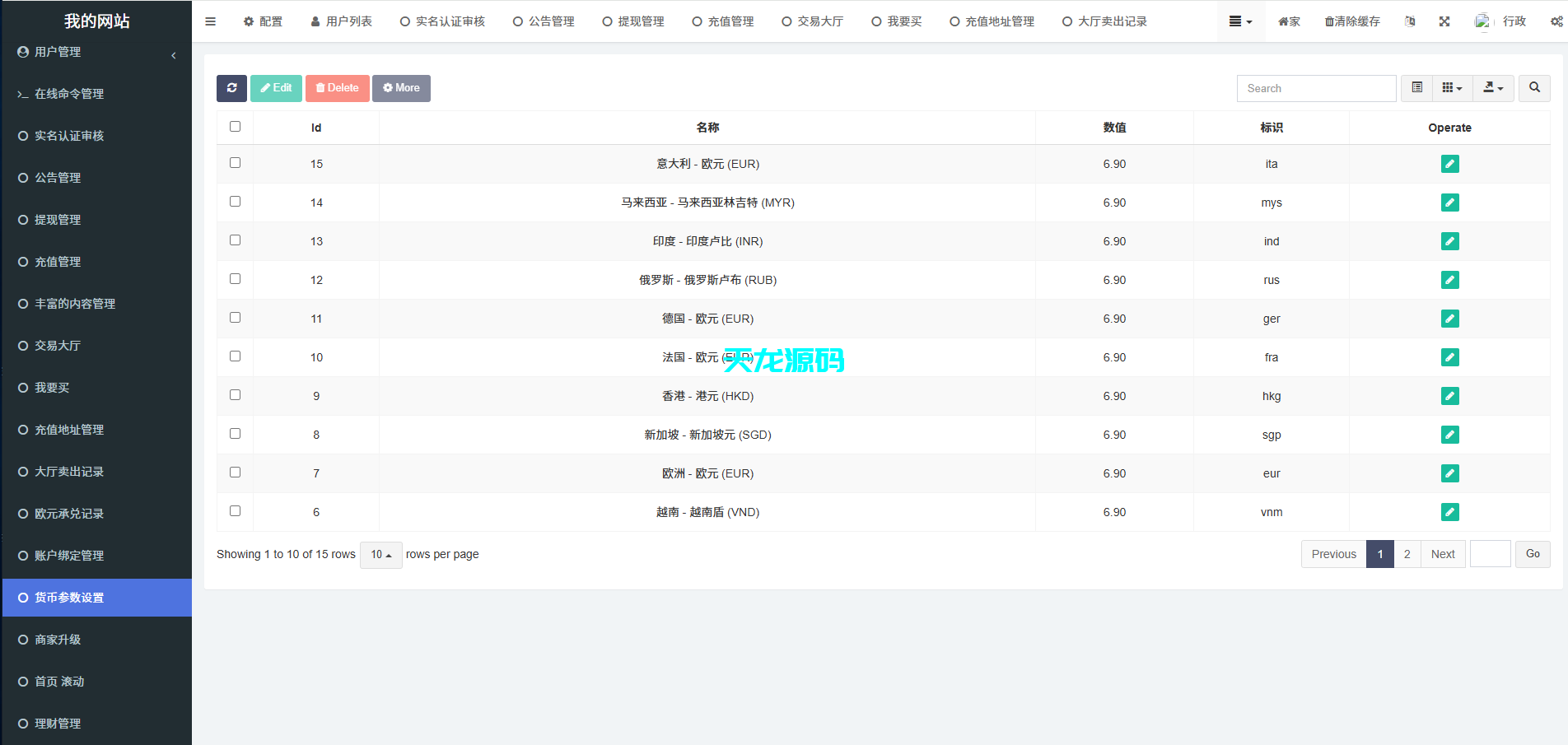Click the home icon labeled 家
1568x745 pixels.
pyautogui.click(x=1288, y=21)
